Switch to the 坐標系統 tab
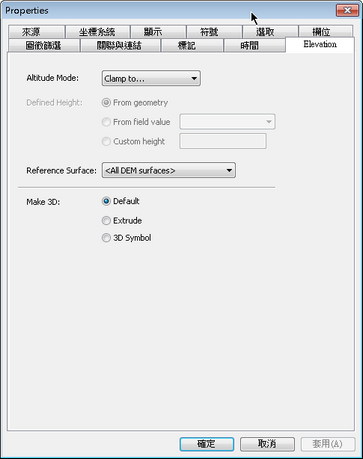The image size is (363, 459). pos(97,32)
